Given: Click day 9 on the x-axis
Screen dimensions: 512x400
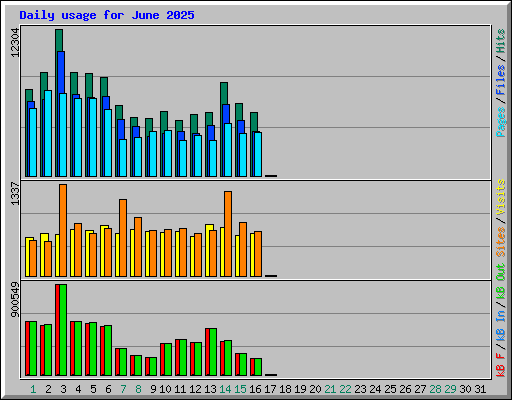Looking at the screenshot, I should 153,389.
